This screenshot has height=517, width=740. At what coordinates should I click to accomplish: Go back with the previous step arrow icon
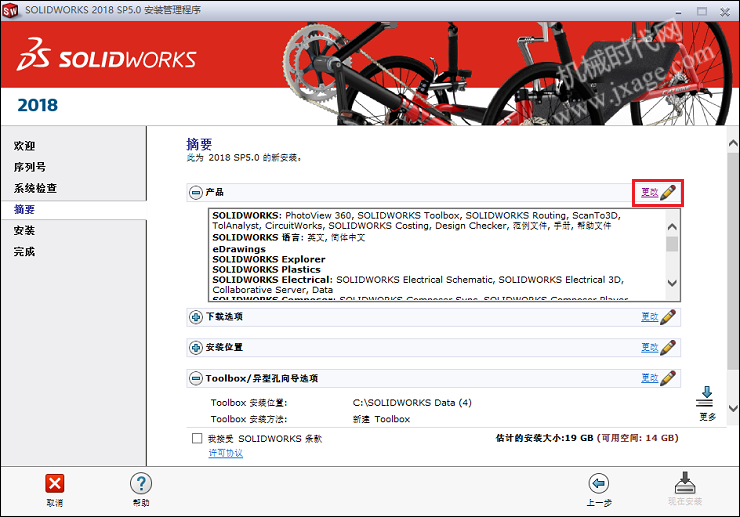pyautogui.click(x=599, y=483)
